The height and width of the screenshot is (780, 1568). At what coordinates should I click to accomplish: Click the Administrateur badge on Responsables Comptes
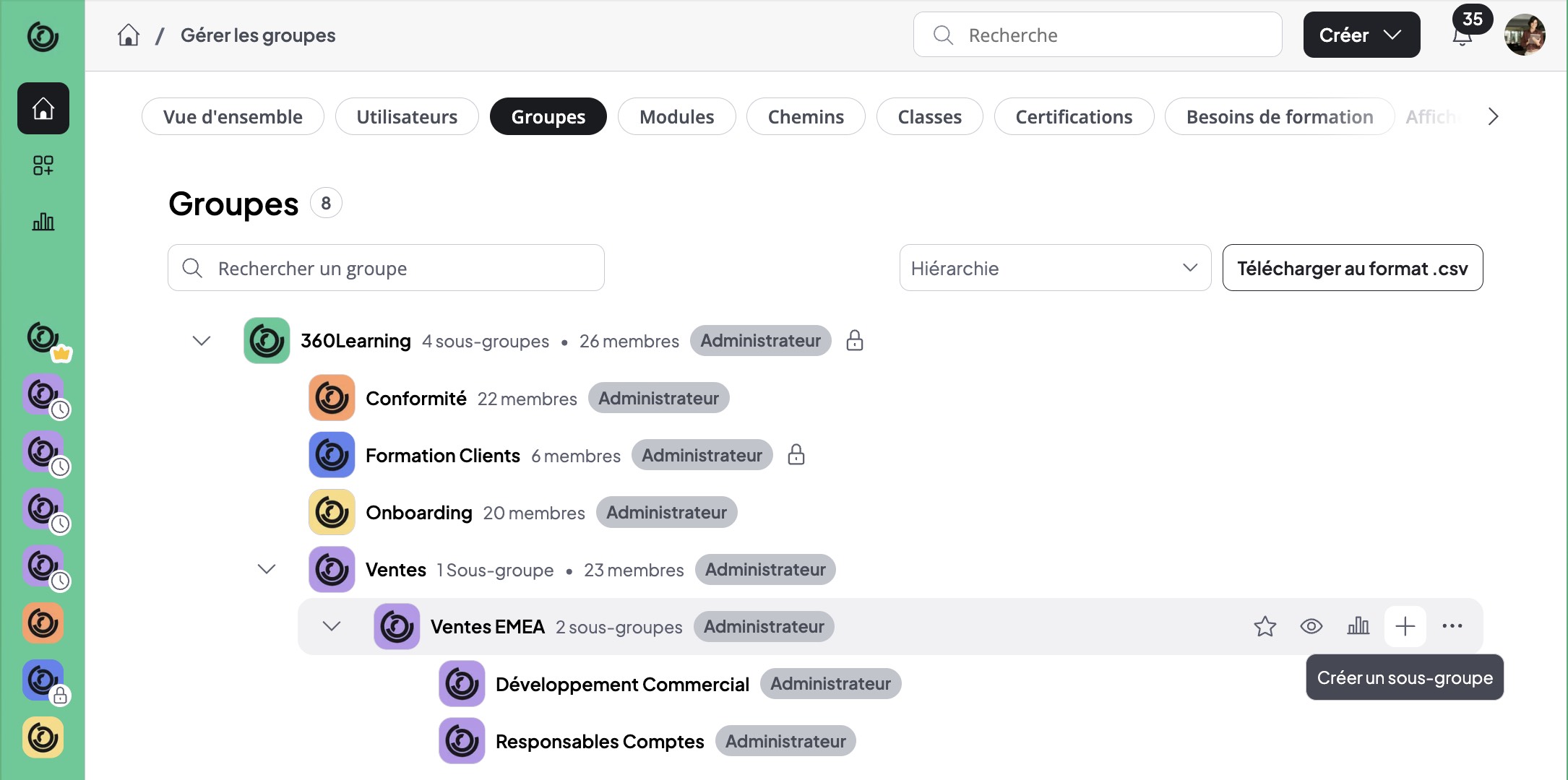tap(785, 741)
